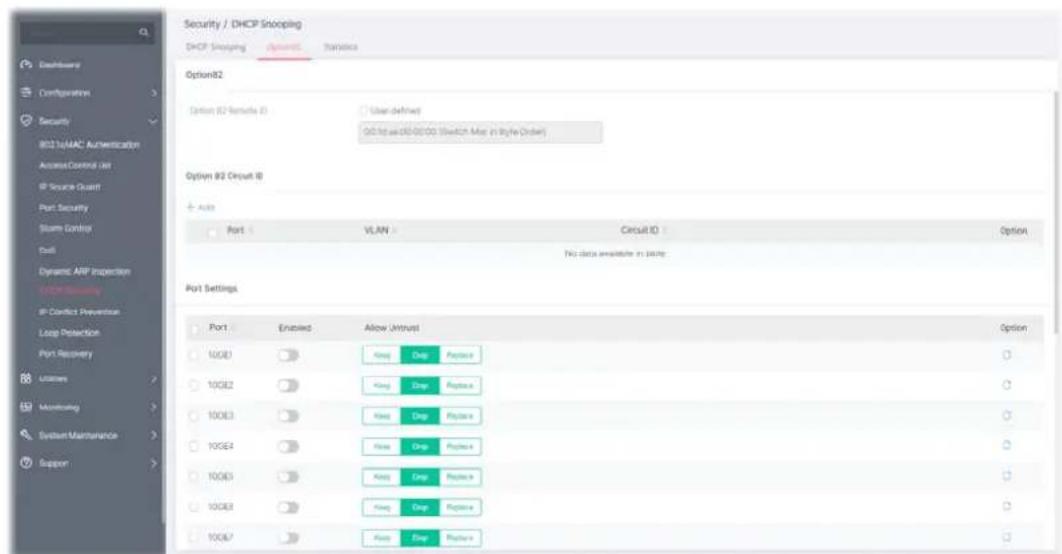Set 10GE3 Allow Untrust to Keep
Image resolution: width=1062 pixels, height=554 pixels.
(x=382, y=416)
